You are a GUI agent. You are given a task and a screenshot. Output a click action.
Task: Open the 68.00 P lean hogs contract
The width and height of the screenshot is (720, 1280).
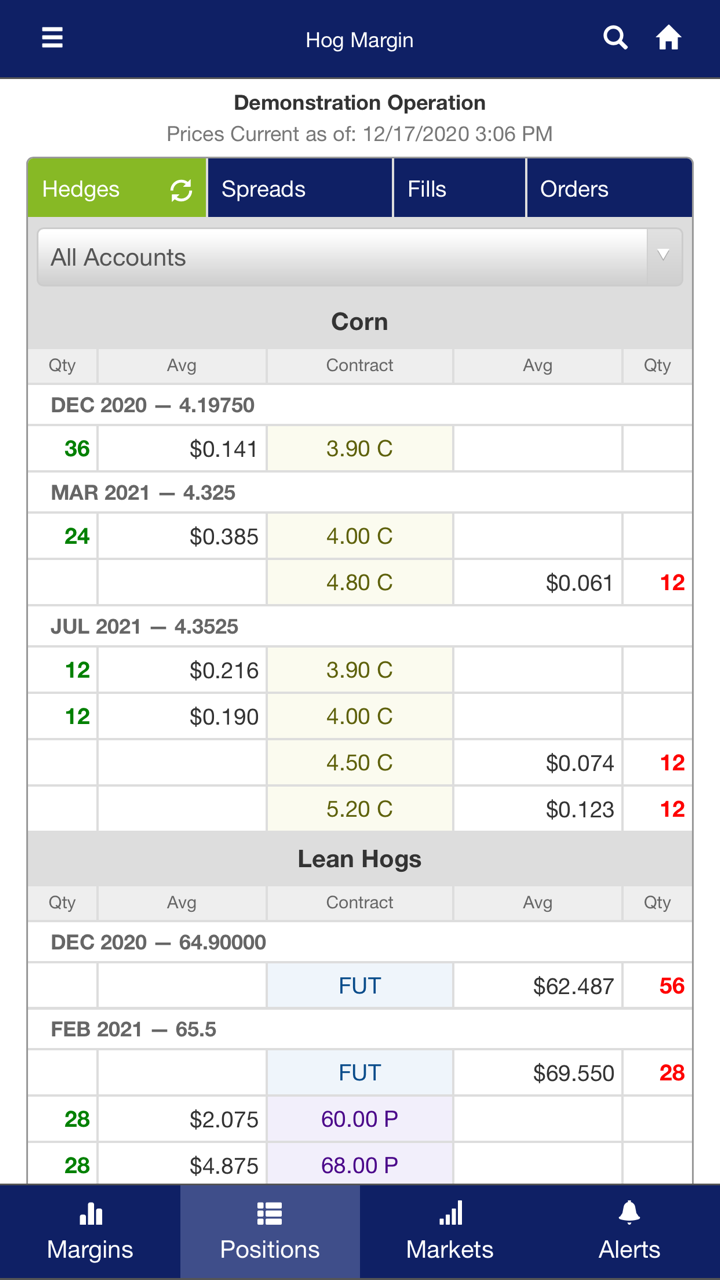click(x=359, y=1165)
